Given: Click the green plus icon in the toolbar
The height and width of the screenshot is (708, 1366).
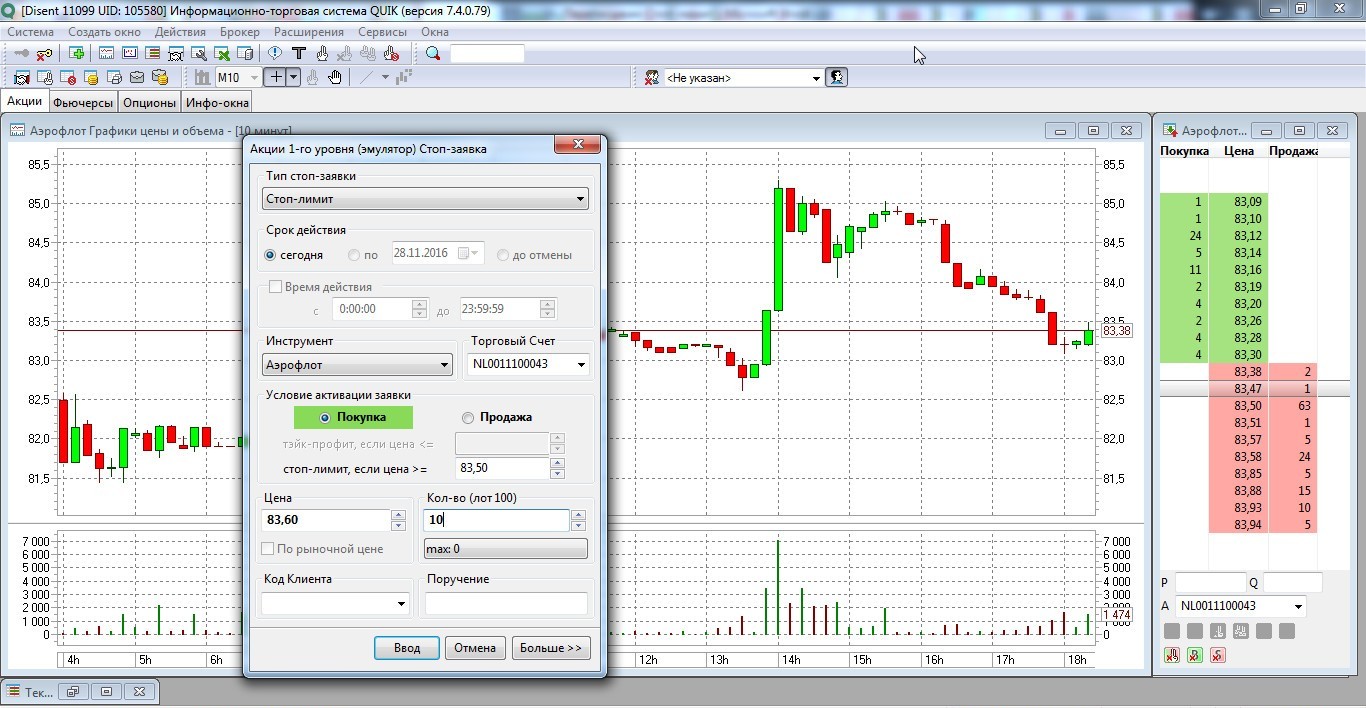Looking at the screenshot, I should pos(77,53).
